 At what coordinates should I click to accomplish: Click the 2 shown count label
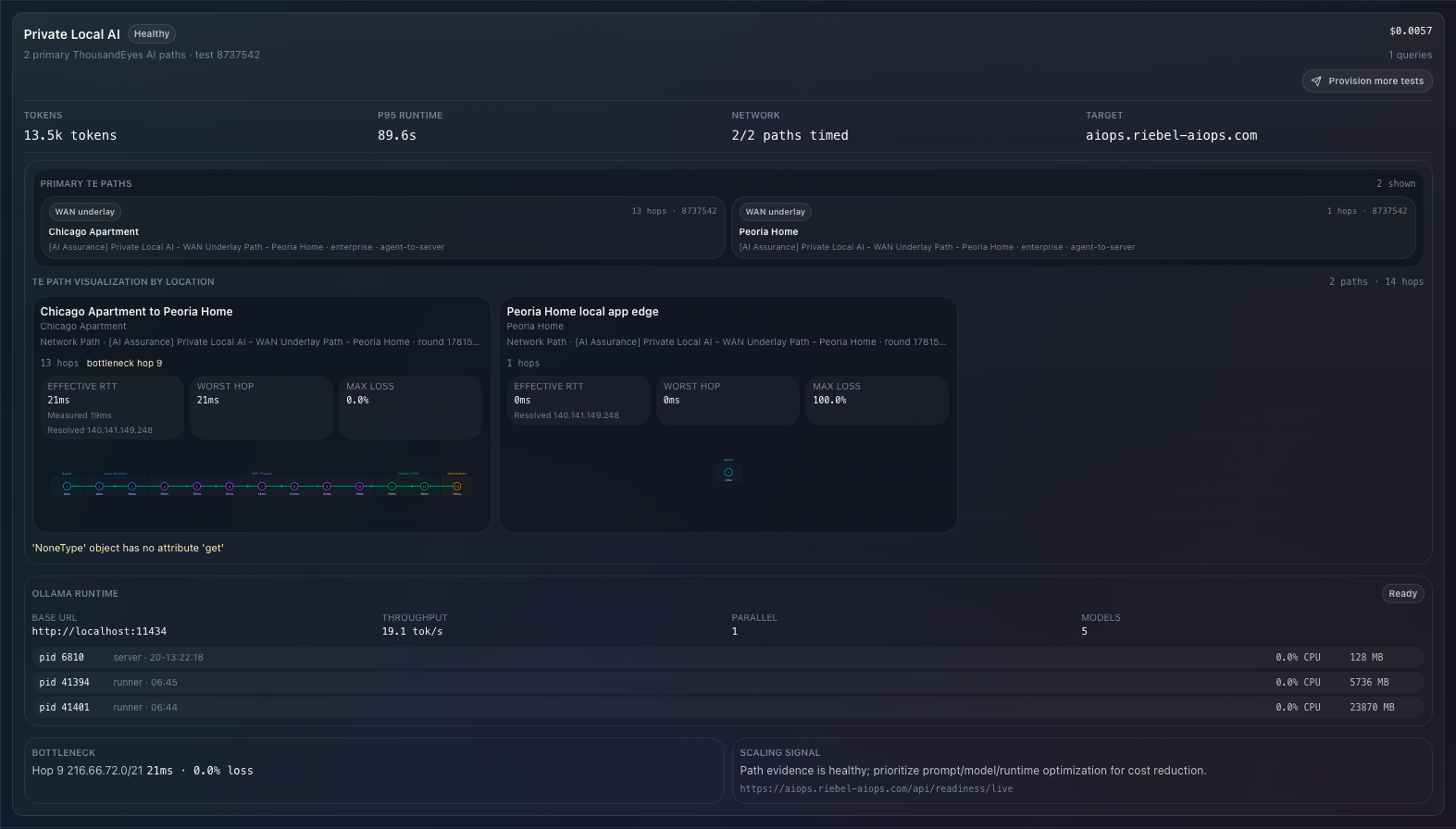pos(1396,184)
